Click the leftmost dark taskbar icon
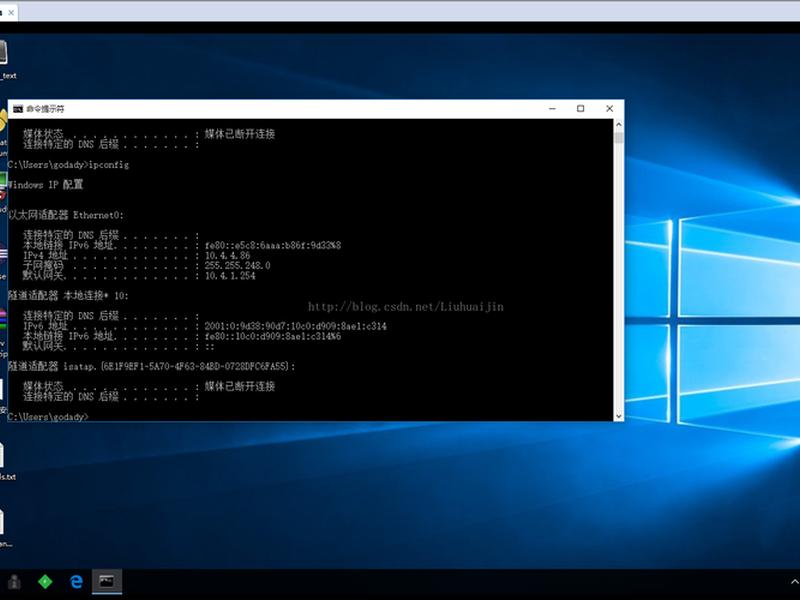 [x=14, y=581]
